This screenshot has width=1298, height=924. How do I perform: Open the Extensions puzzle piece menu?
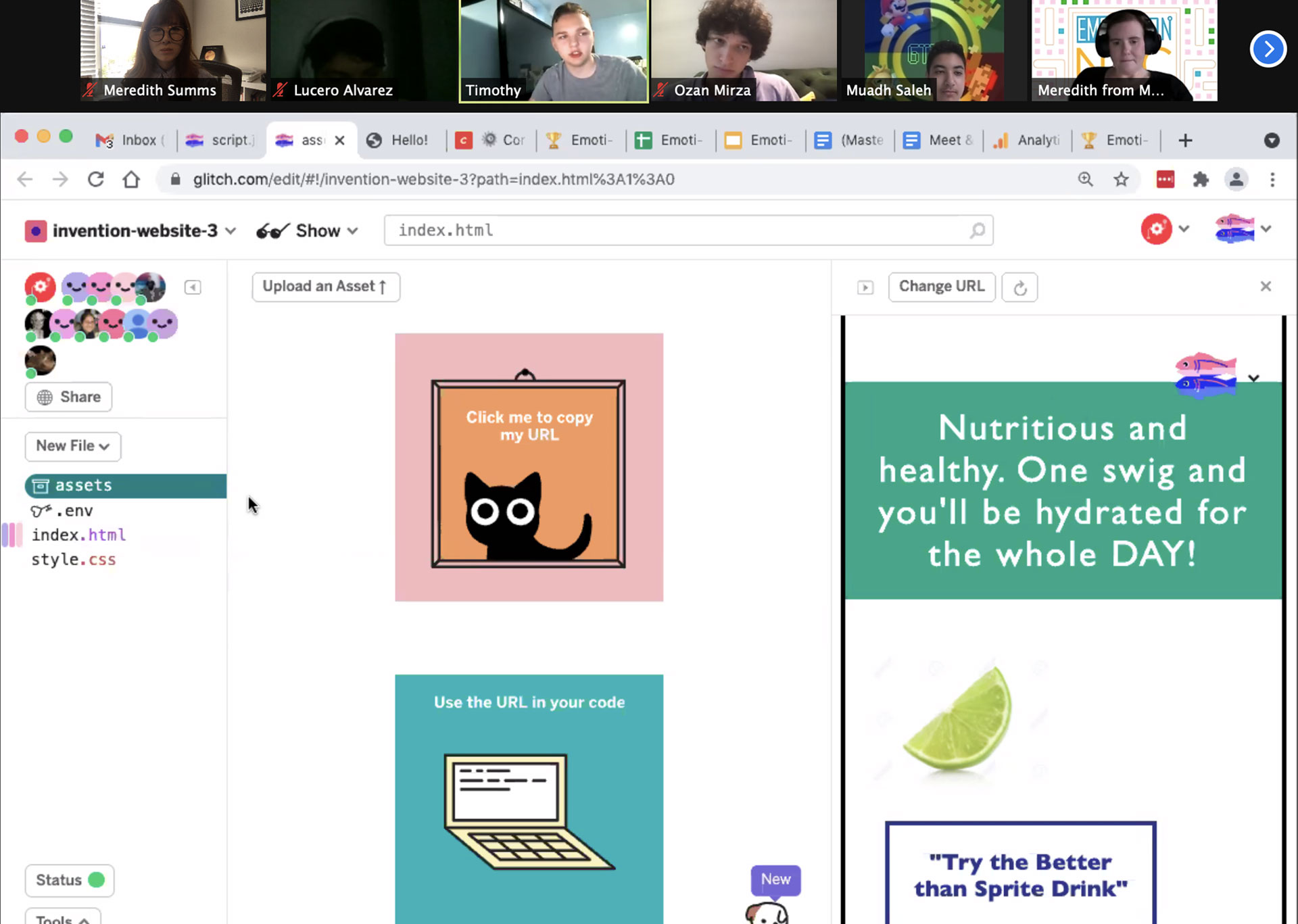tap(1201, 179)
